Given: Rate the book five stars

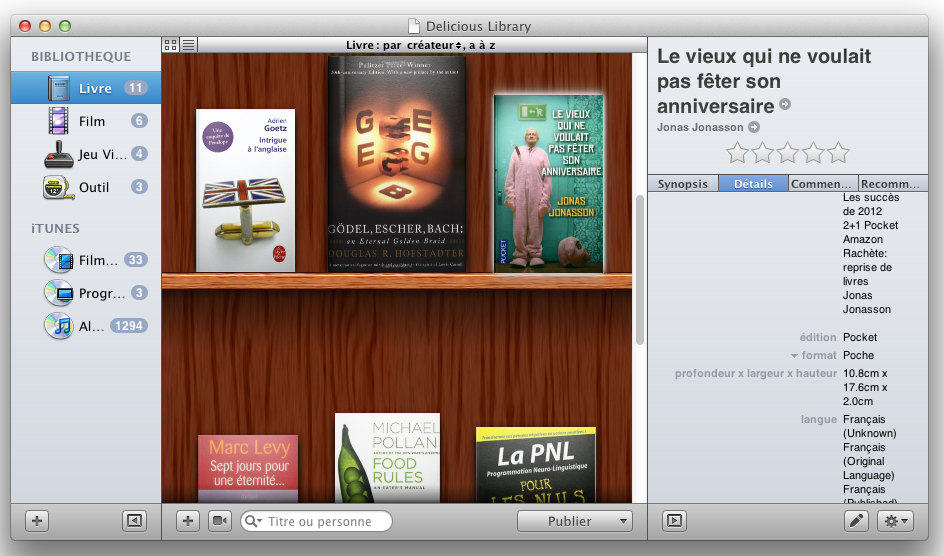Looking at the screenshot, I should (838, 153).
